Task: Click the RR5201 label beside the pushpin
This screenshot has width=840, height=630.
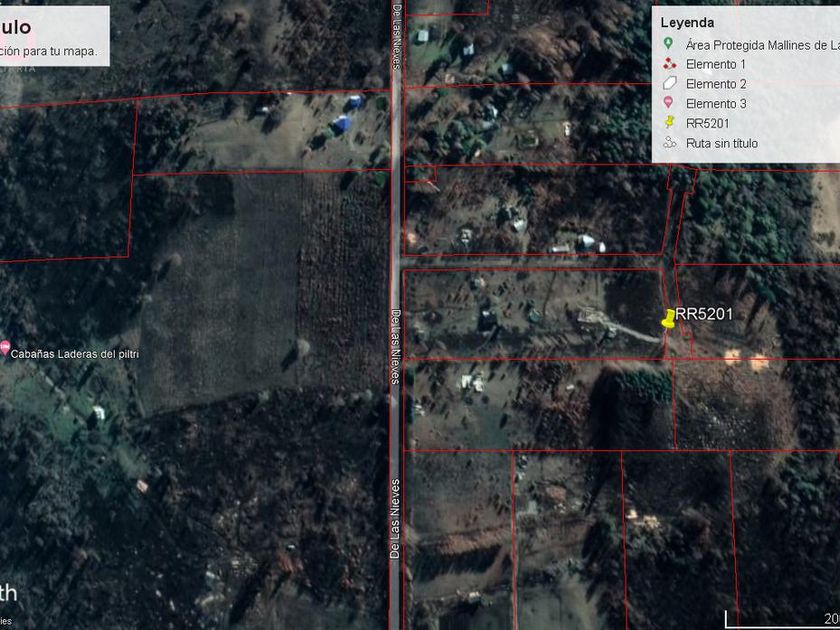Action: coord(703,314)
